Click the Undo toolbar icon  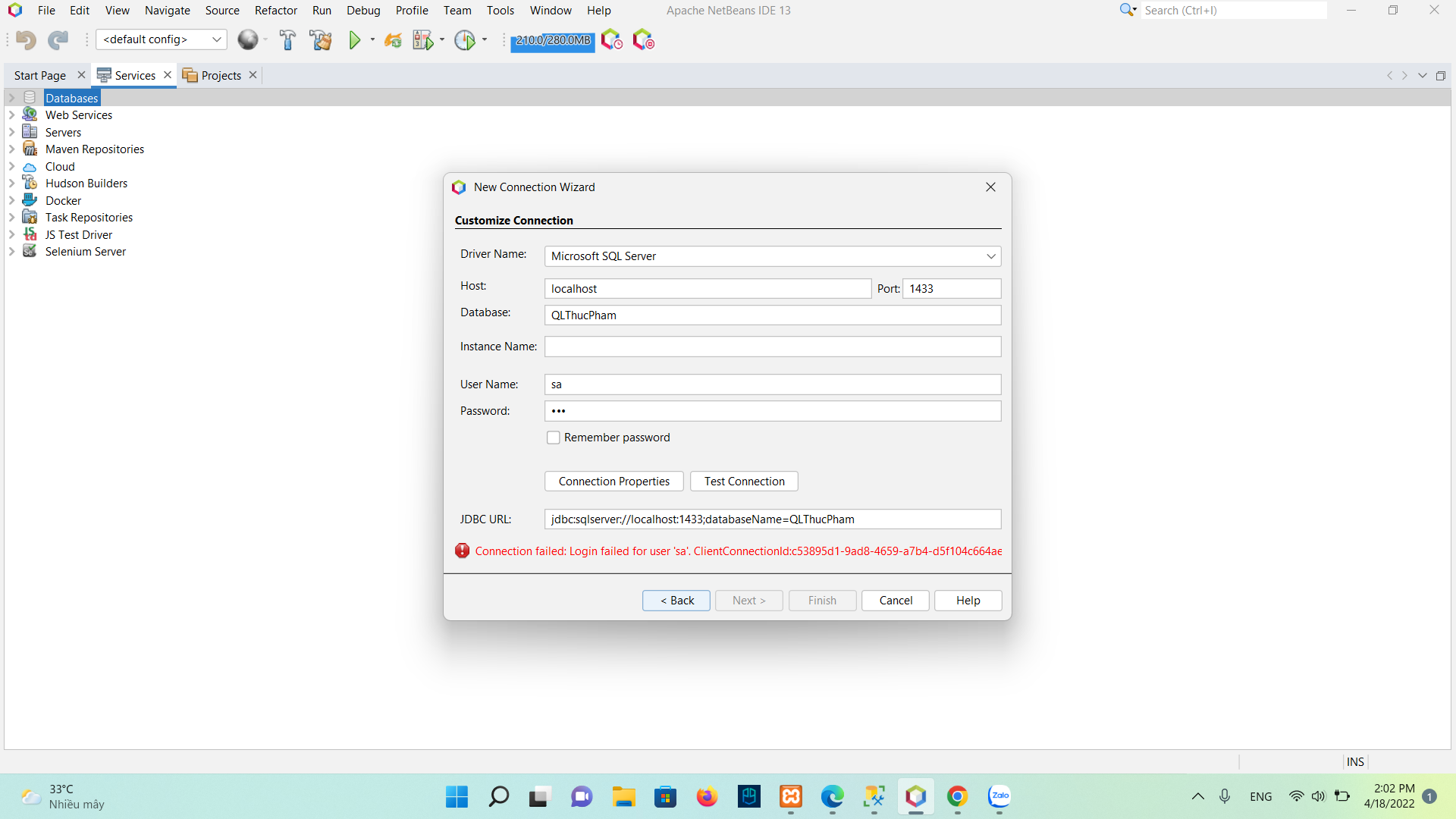(x=26, y=40)
